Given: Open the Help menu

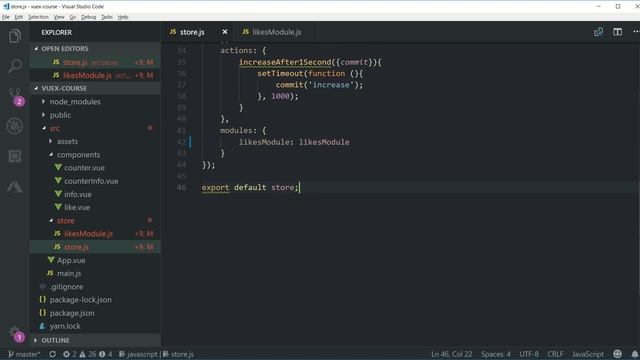Looking at the screenshot, I should 123,17.
